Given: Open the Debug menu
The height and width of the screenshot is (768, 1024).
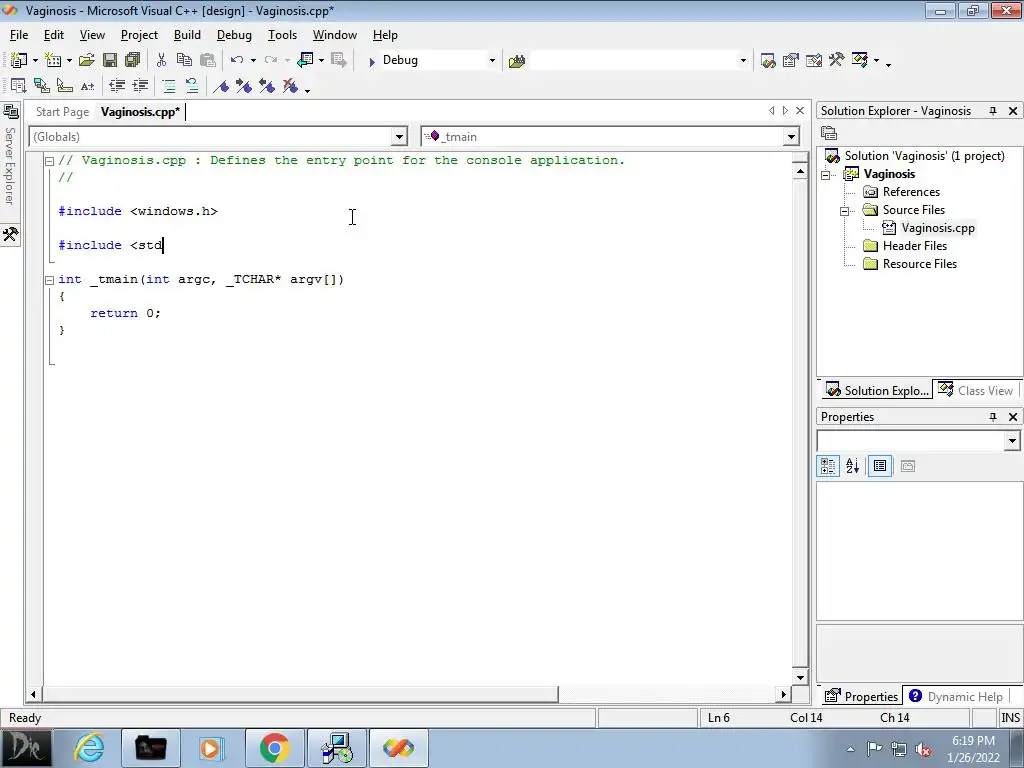Looking at the screenshot, I should point(234,35).
